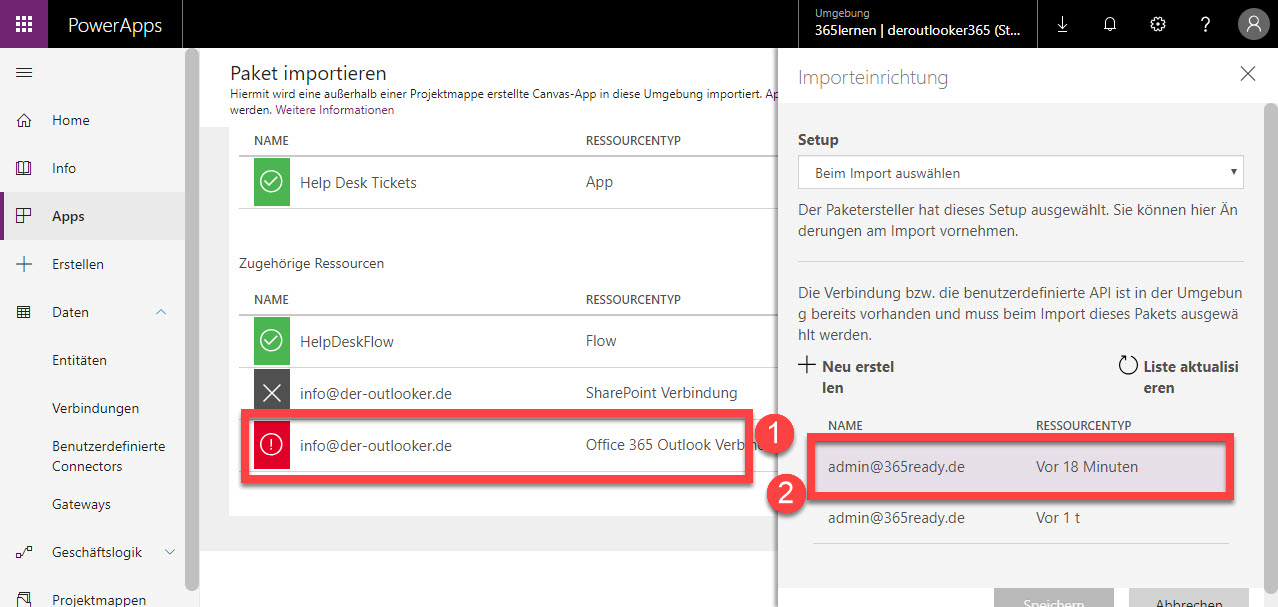Click the PowerApps title

(x=115, y=25)
